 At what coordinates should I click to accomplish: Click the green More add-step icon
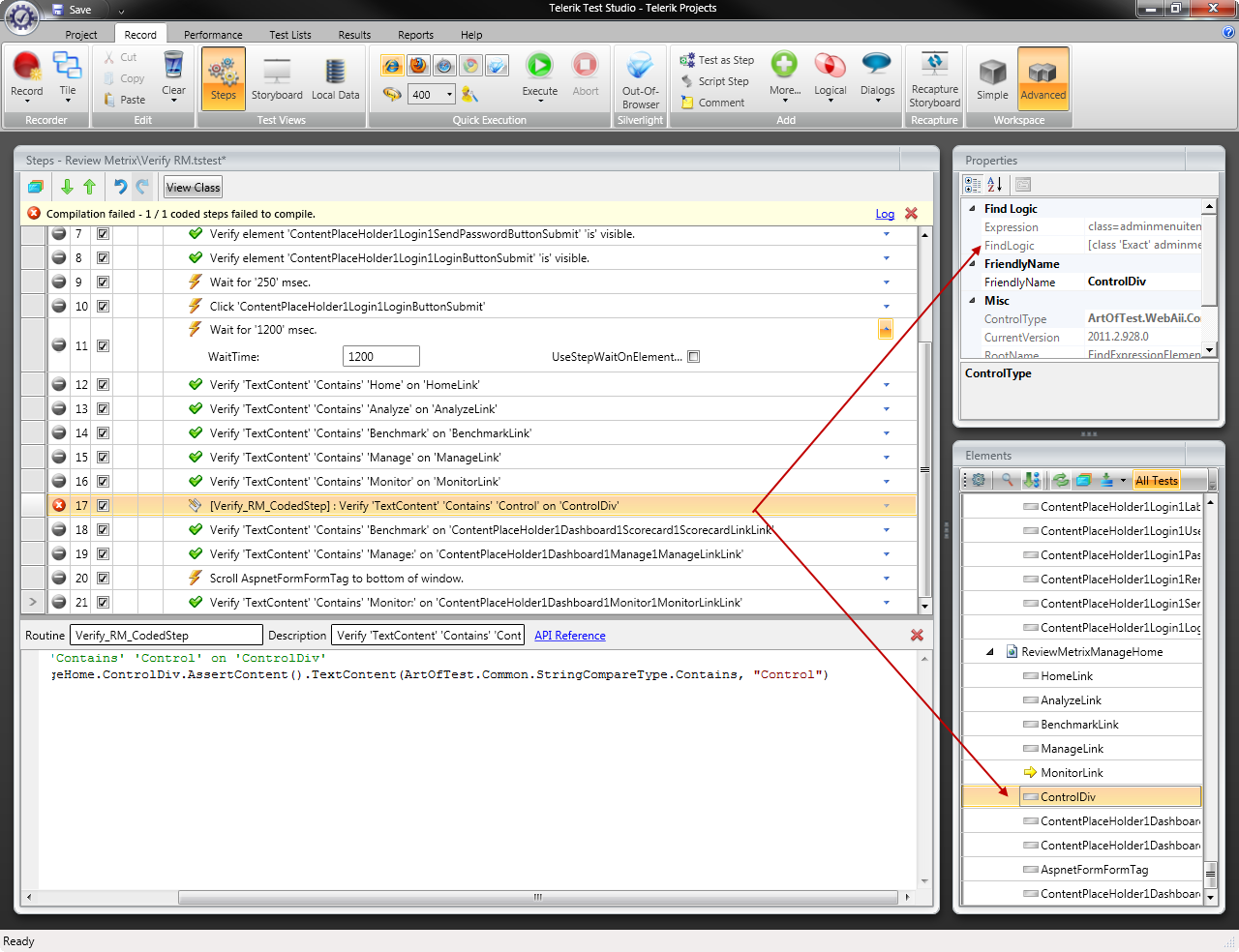tap(784, 65)
